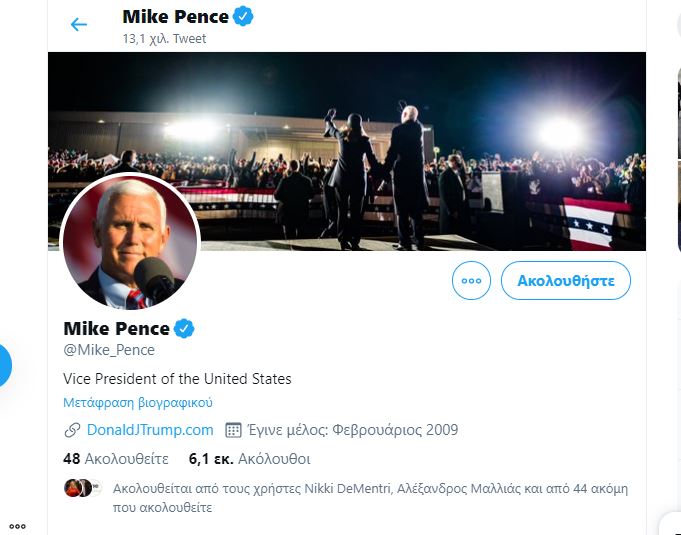Click the small mutual followers avatars
Screen dimensions: 681x535
[x=80, y=489]
